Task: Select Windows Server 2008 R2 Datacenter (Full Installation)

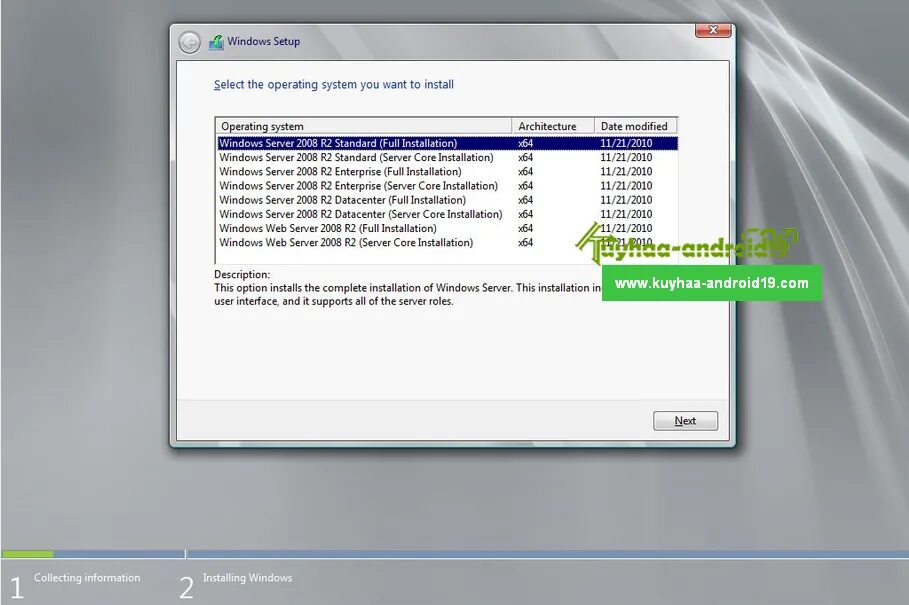Action: click(447, 200)
